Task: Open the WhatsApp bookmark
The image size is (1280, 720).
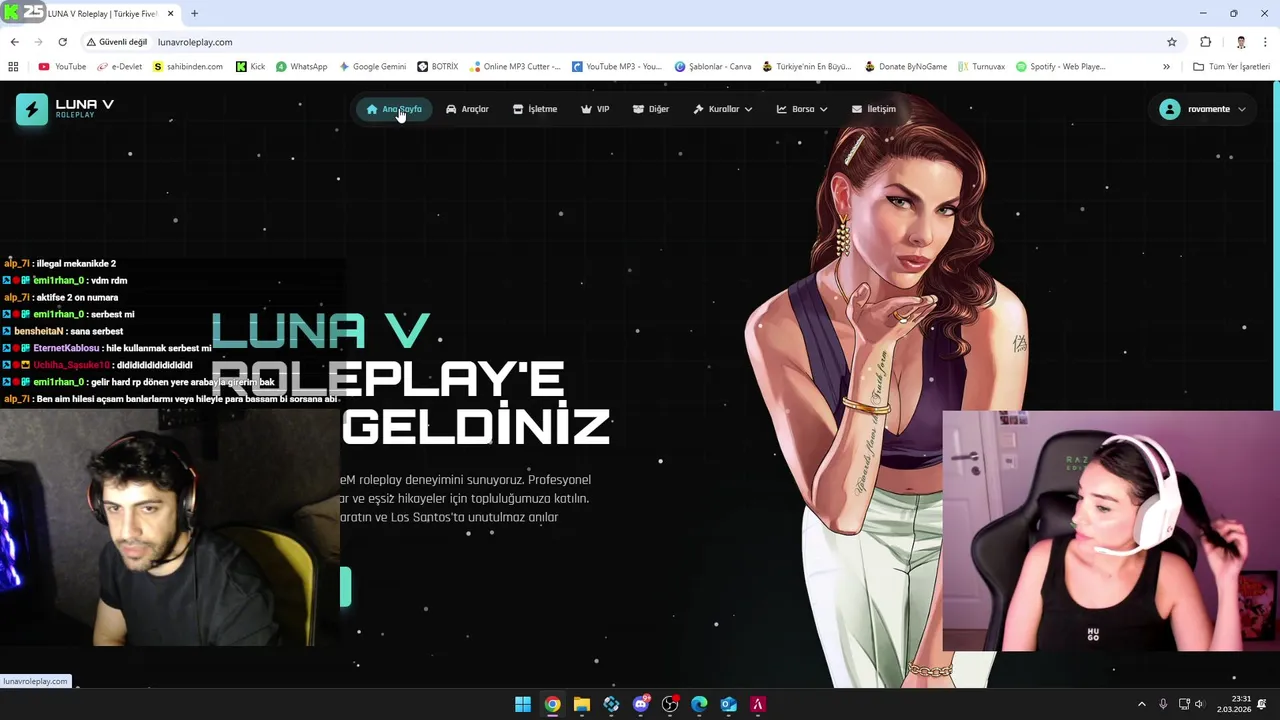Action: pos(301,67)
